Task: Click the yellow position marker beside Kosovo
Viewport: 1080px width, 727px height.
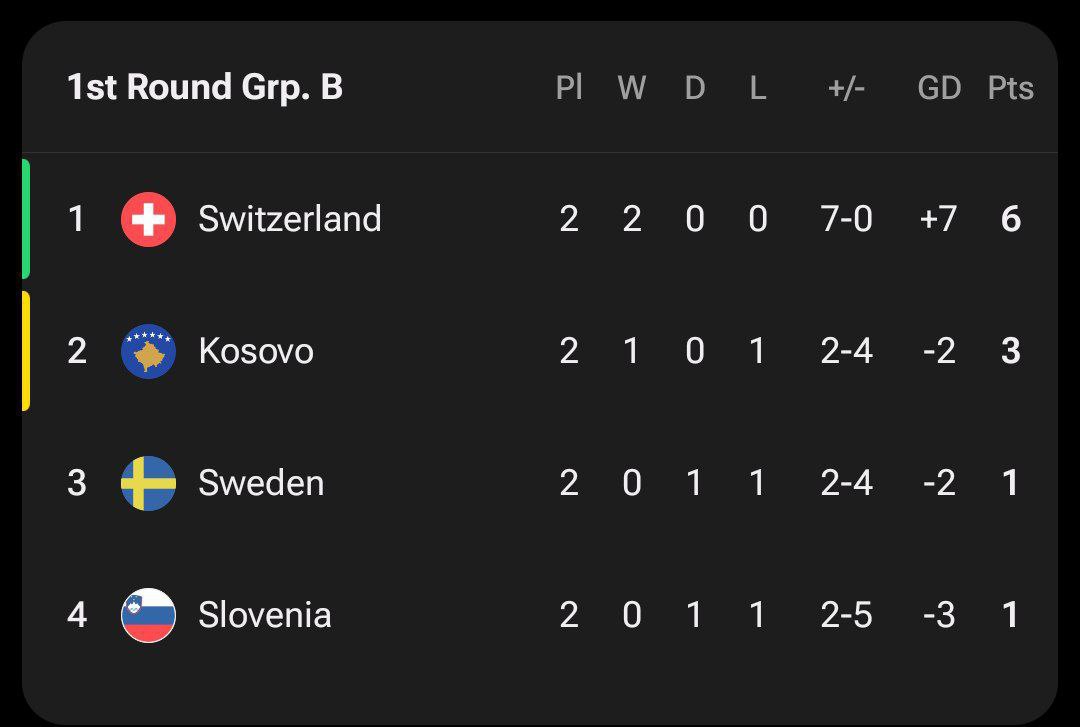Action: 26,351
